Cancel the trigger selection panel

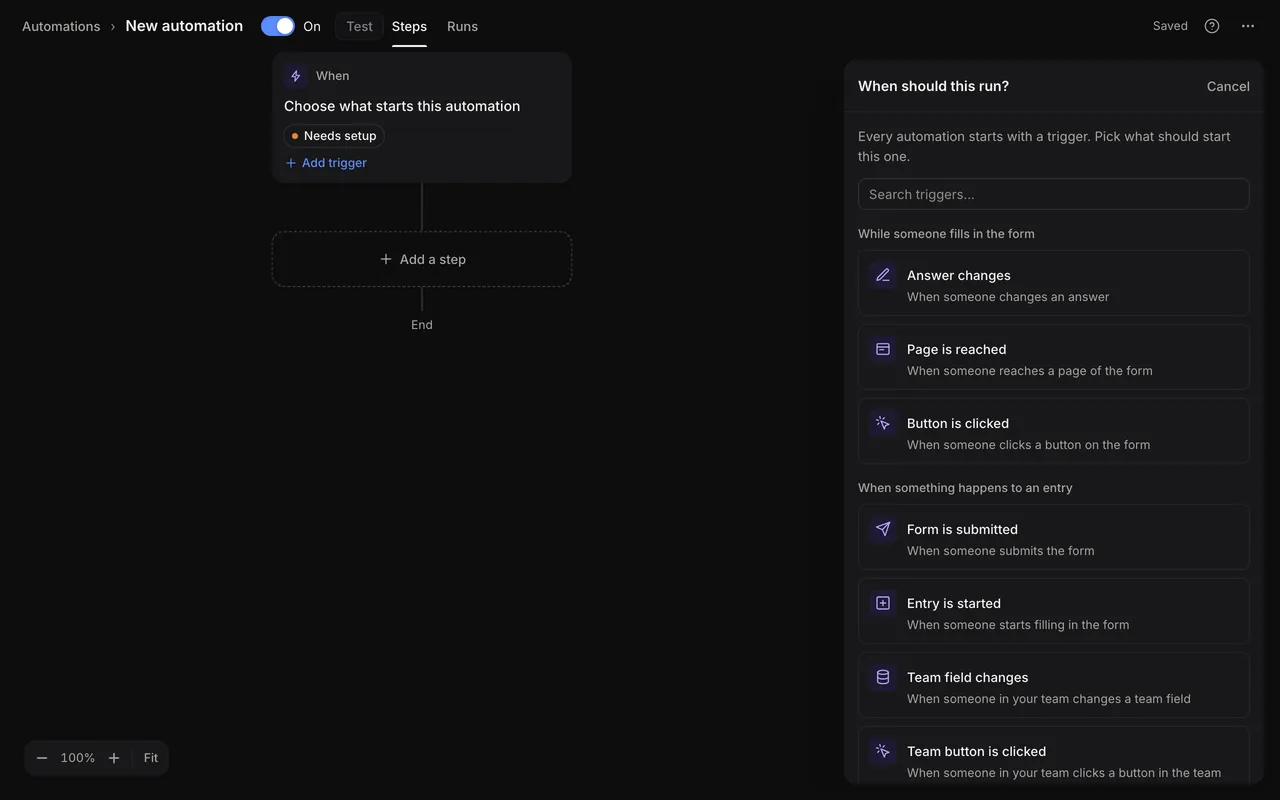click(1228, 86)
